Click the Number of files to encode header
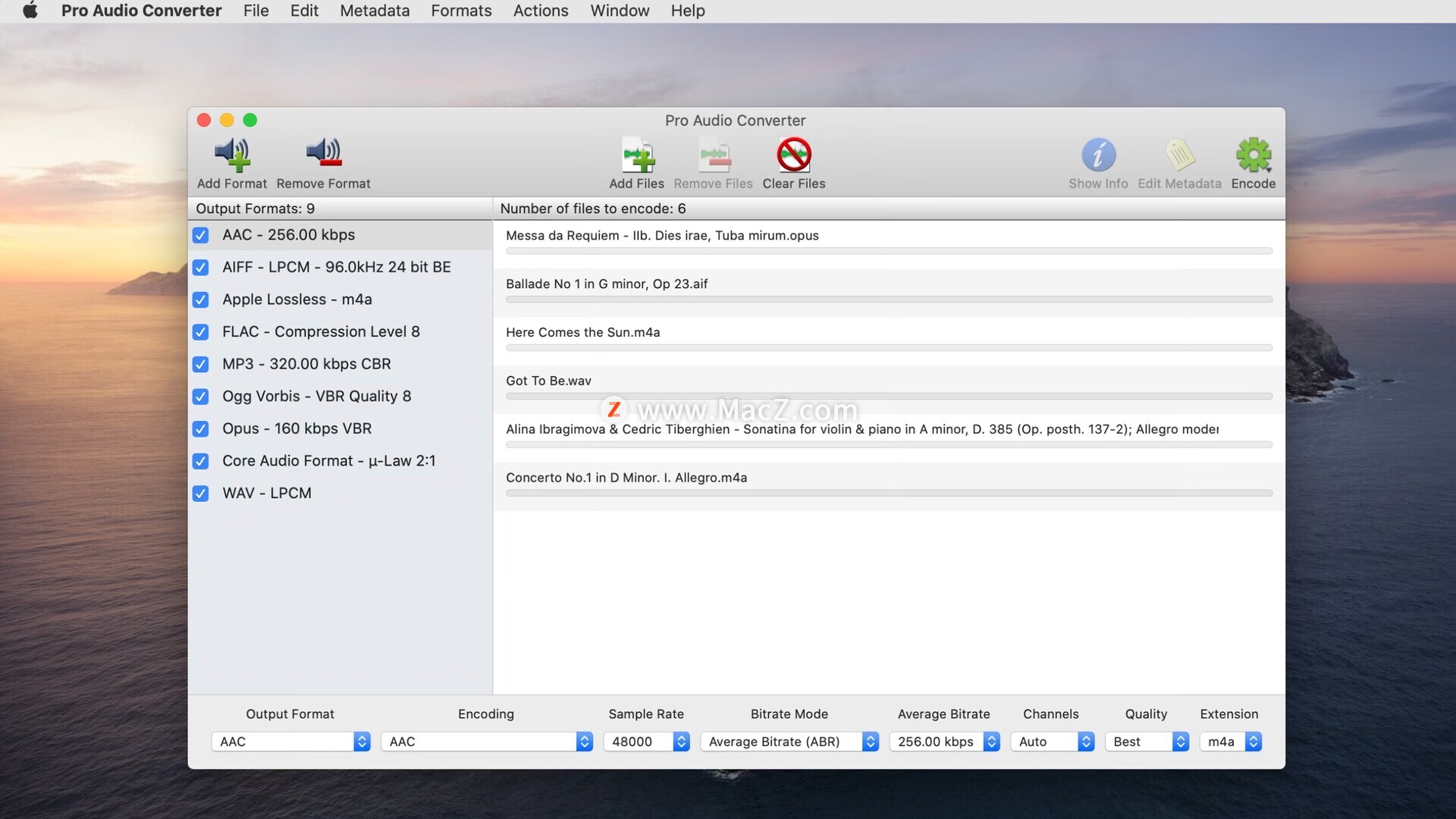Viewport: 1456px width, 819px height. 593,209
